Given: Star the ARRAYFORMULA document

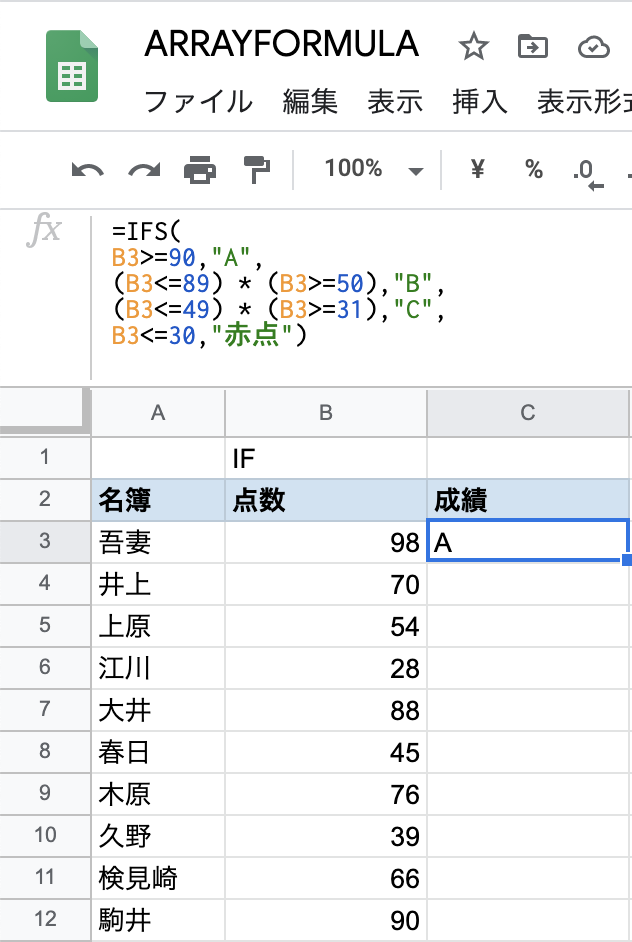Looking at the screenshot, I should pyautogui.click(x=473, y=47).
